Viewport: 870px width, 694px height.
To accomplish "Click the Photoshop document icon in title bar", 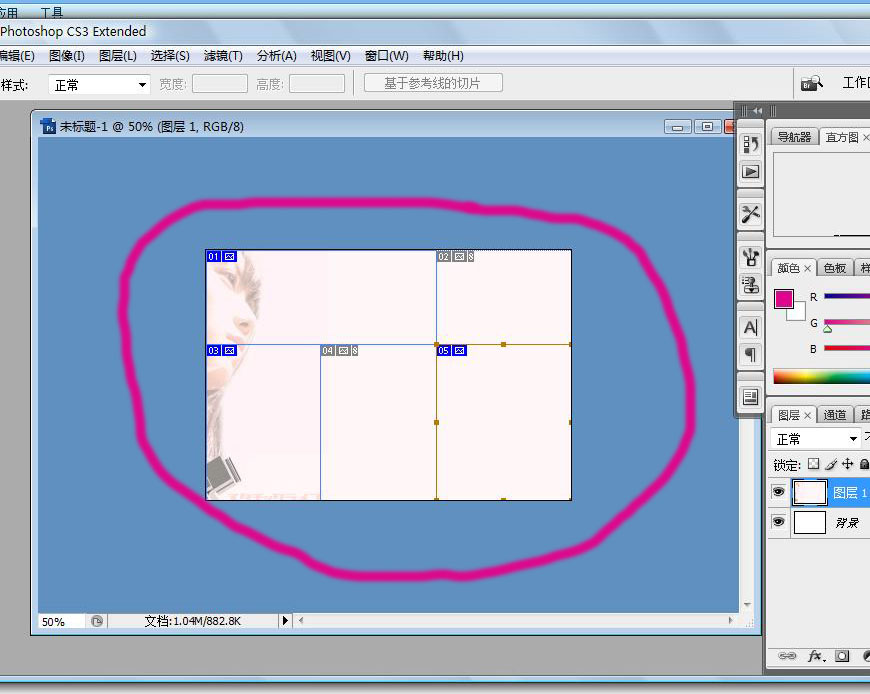I will (x=48, y=126).
